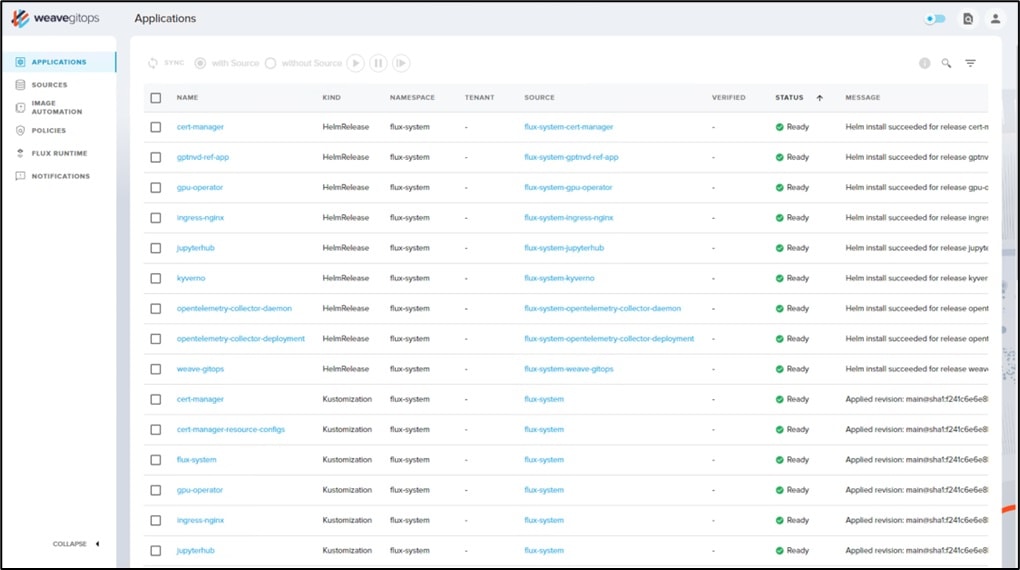The width and height of the screenshot is (1020, 570).
Task: Open table search magnifier icon
Action: coord(946,63)
